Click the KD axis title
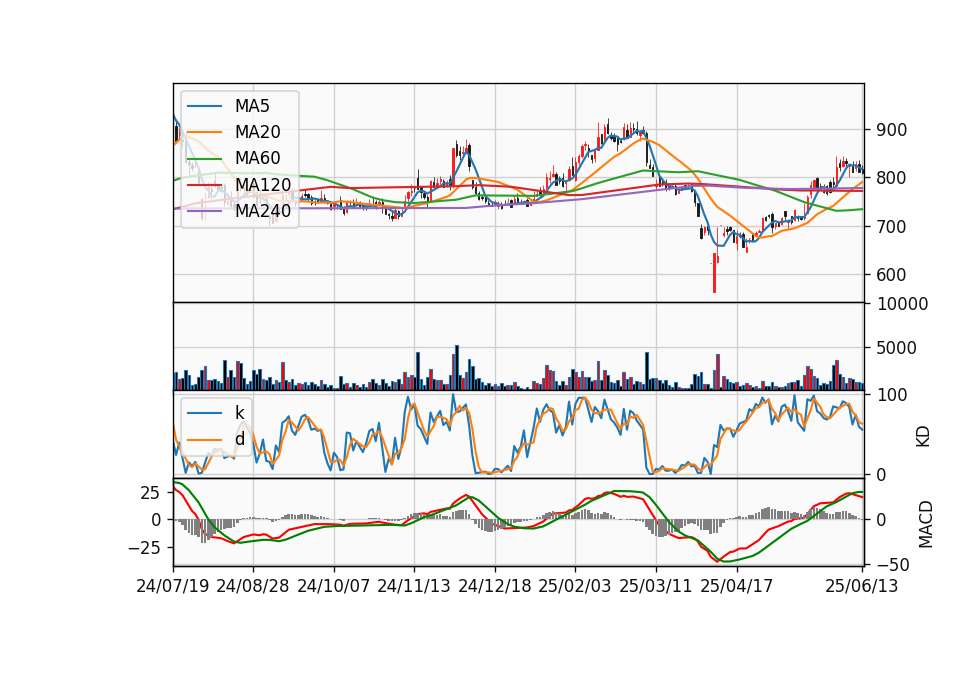960x690 pixels. pyautogui.click(x=923, y=436)
